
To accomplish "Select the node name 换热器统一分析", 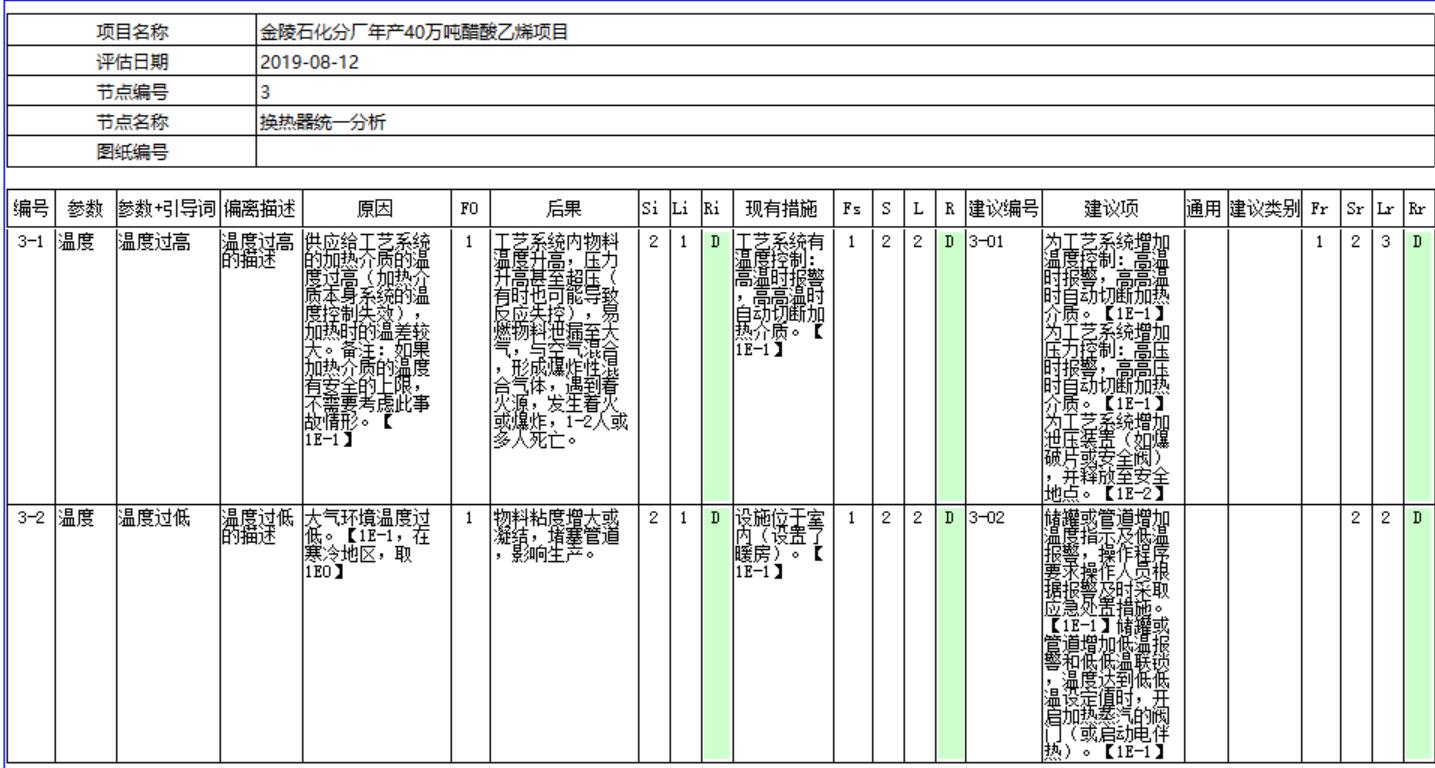I will (322, 123).
